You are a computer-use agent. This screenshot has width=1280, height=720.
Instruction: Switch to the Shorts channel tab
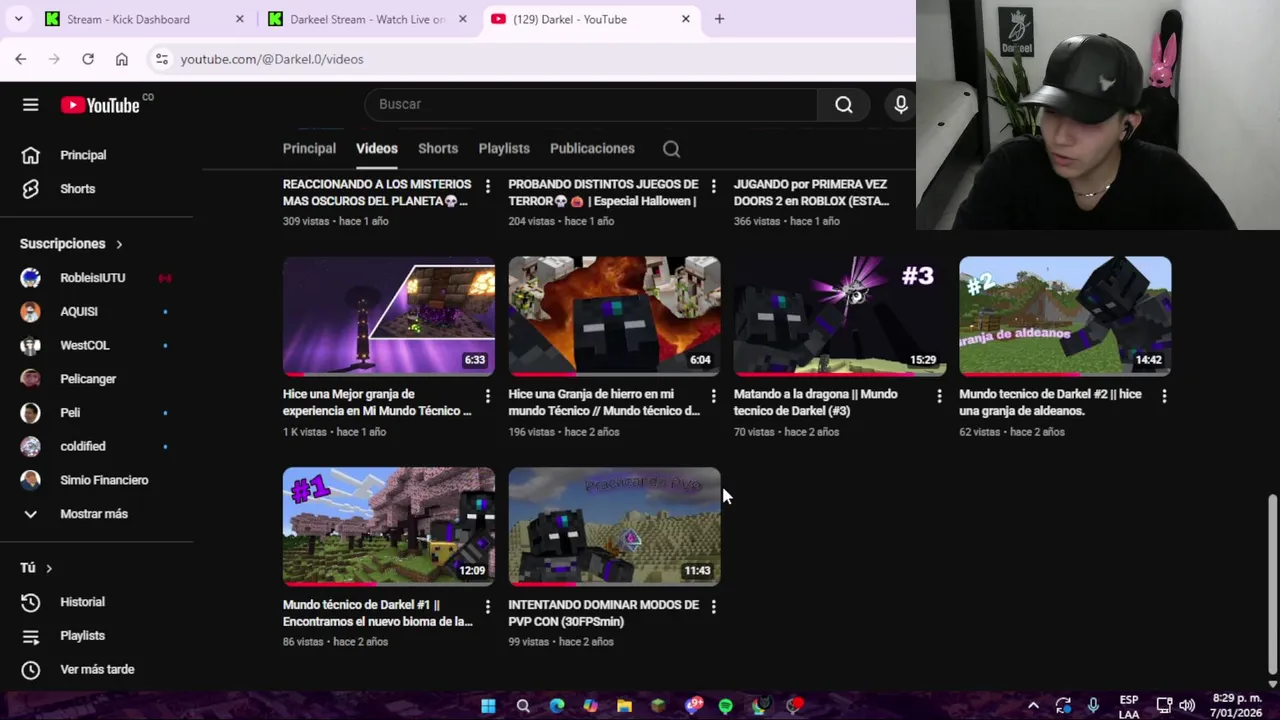[438, 149]
